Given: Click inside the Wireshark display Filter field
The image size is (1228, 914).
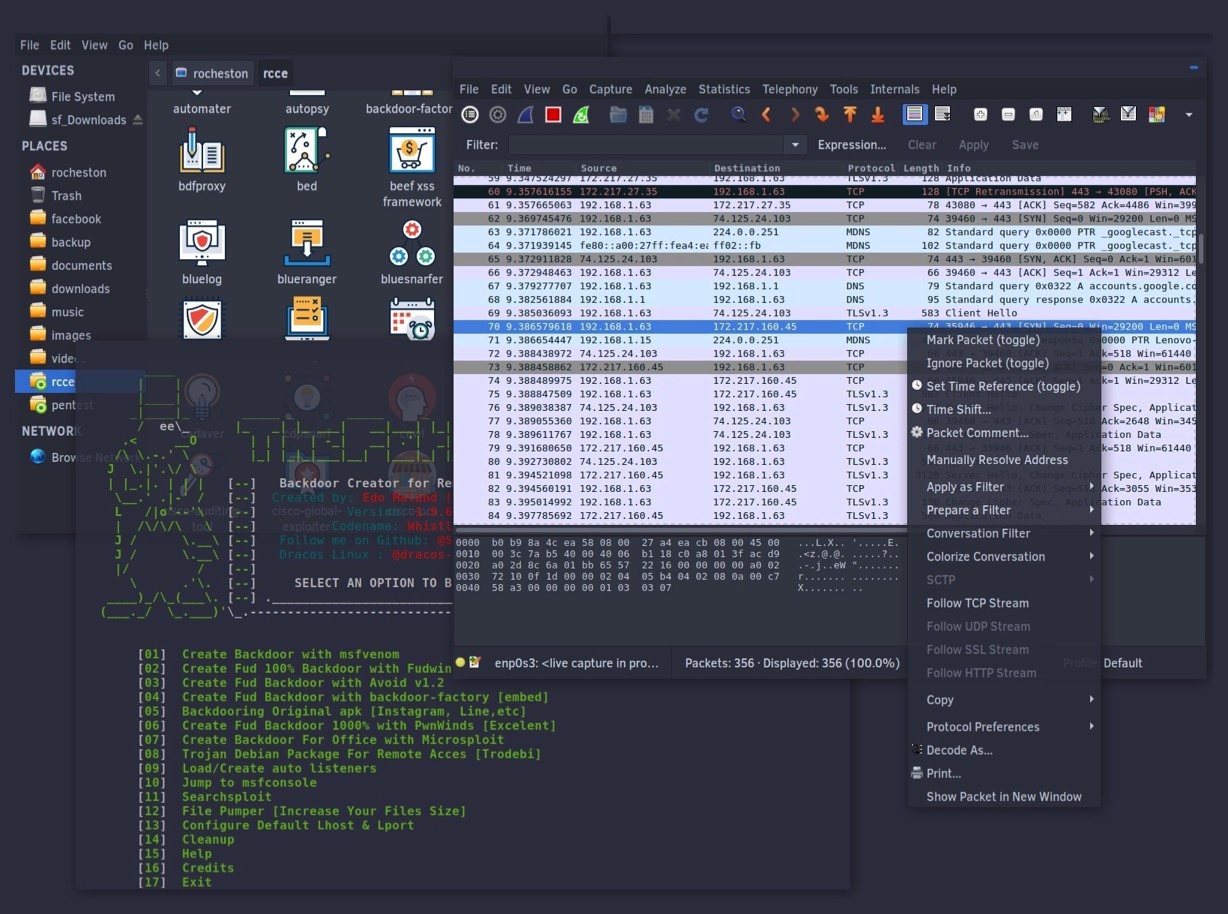Looking at the screenshot, I should click(647, 145).
